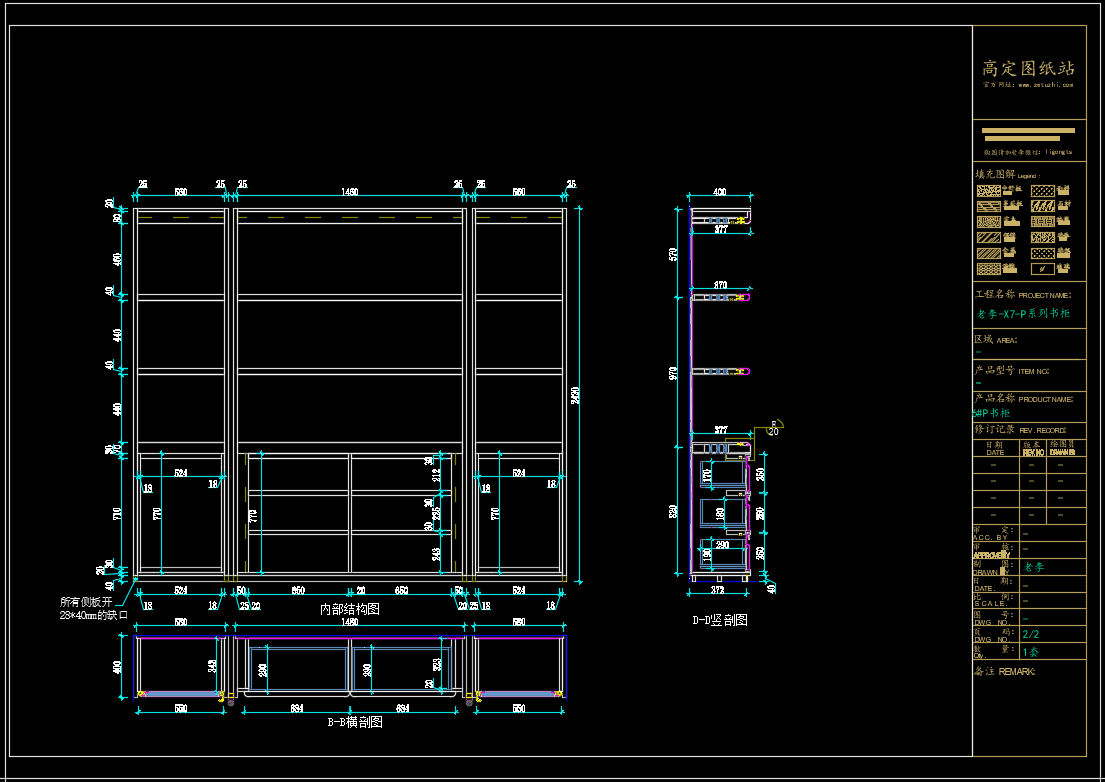1105x782 pixels.
Task: Click the 日期 DATE column header in revision table
Action: point(995,448)
